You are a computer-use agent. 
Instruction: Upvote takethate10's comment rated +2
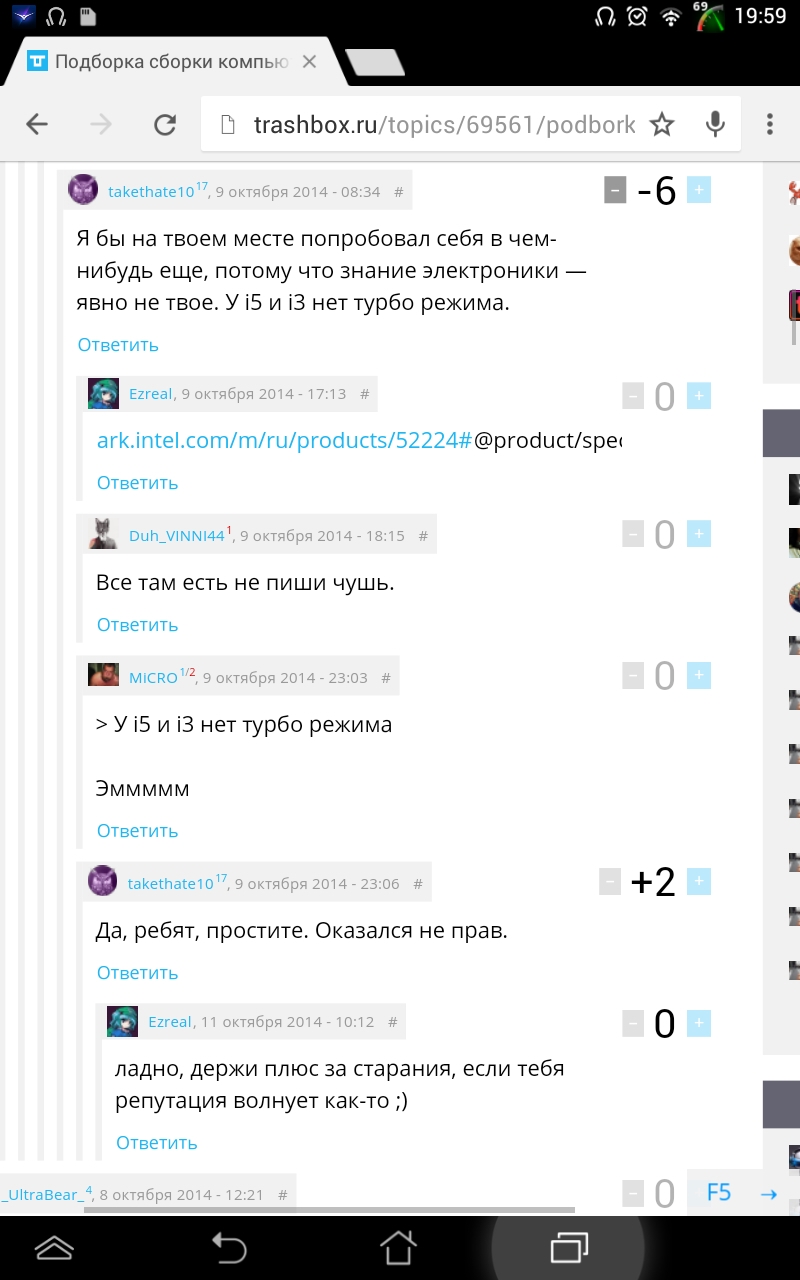point(699,881)
